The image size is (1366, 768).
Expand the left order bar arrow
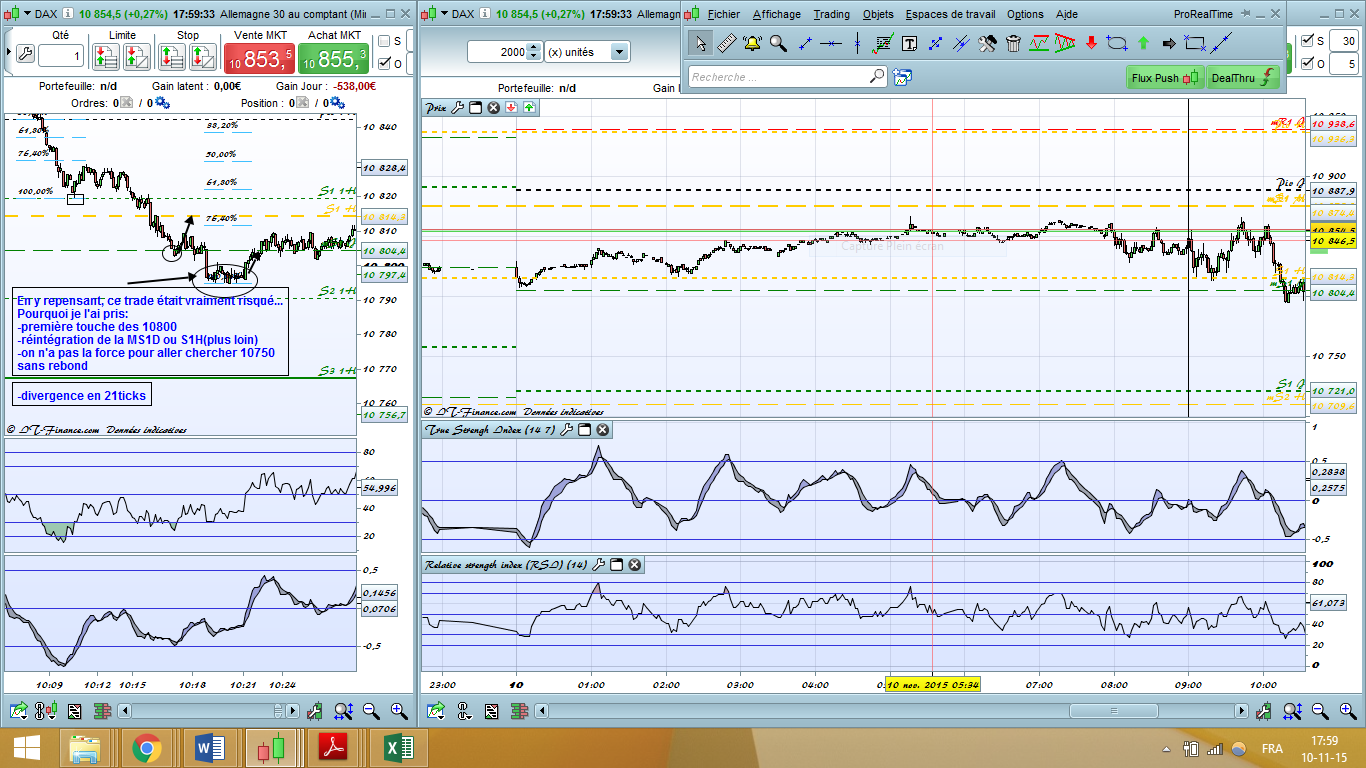click(x=10, y=52)
